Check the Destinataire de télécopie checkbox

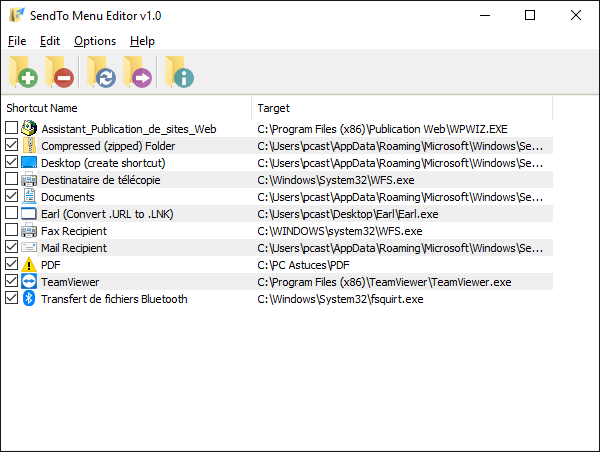point(11,179)
